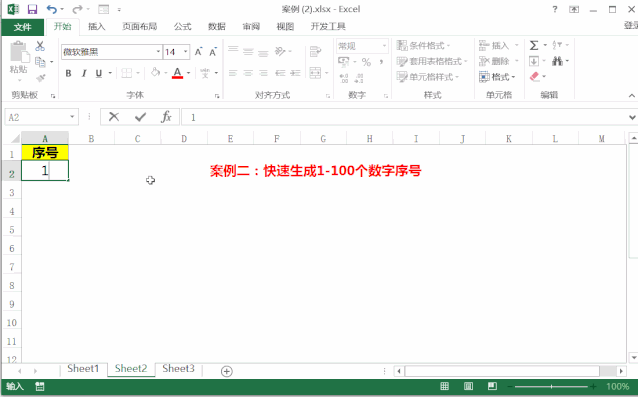
Task: Toggle bold formatting
Action: tap(68, 73)
